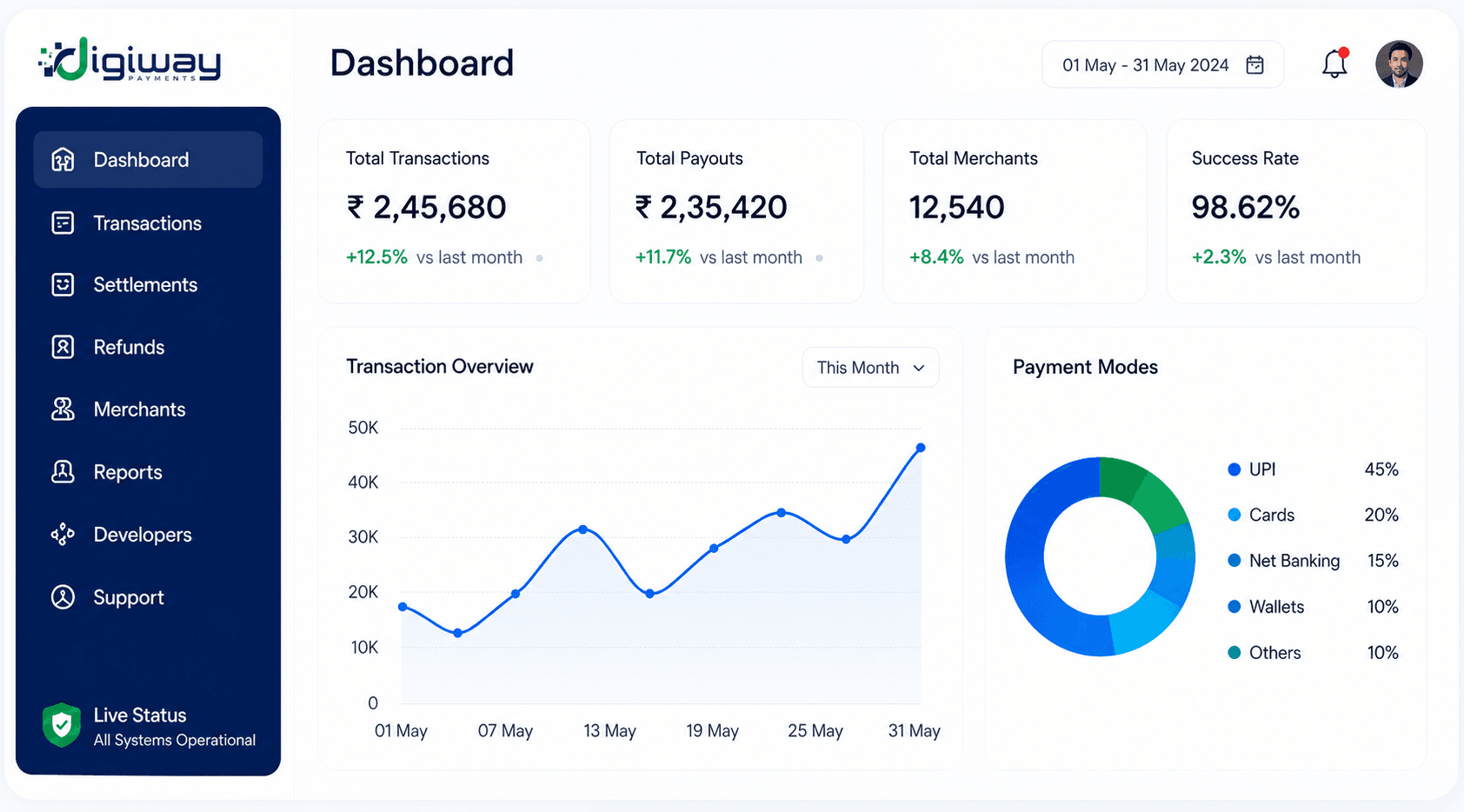1464x812 pixels.
Task: Click the ₹ 2,45,680 Total Transactions value
Action: tap(426, 208)
